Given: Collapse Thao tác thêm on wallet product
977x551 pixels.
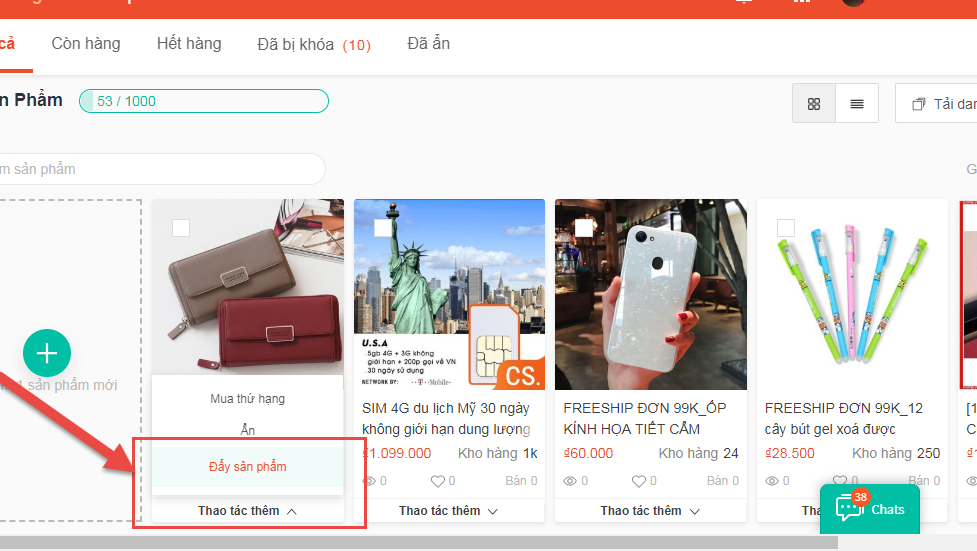Looking at the screenshot, I should [247, 511].
